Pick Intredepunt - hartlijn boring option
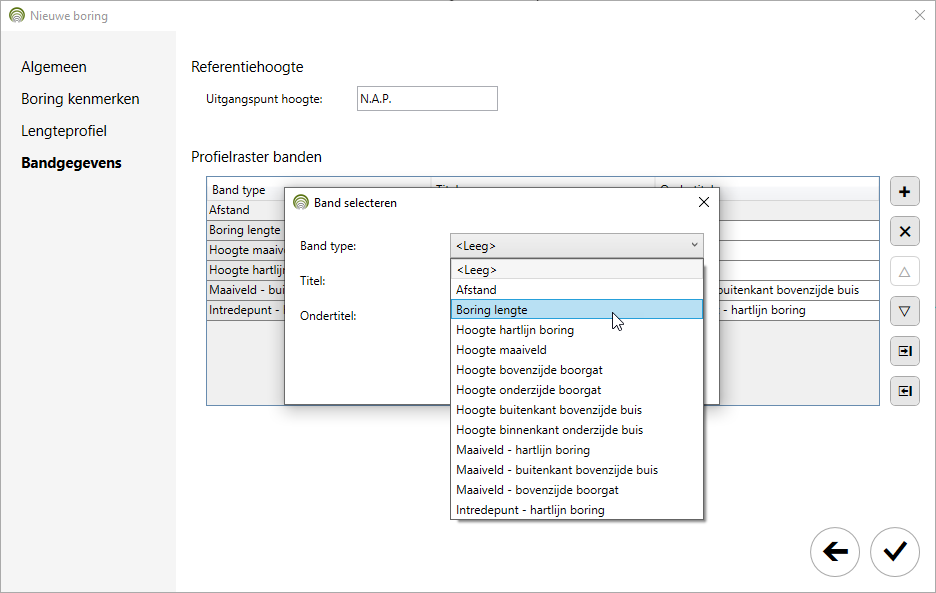936x593 pixels. pyautogui.click(x=577, y=509)
